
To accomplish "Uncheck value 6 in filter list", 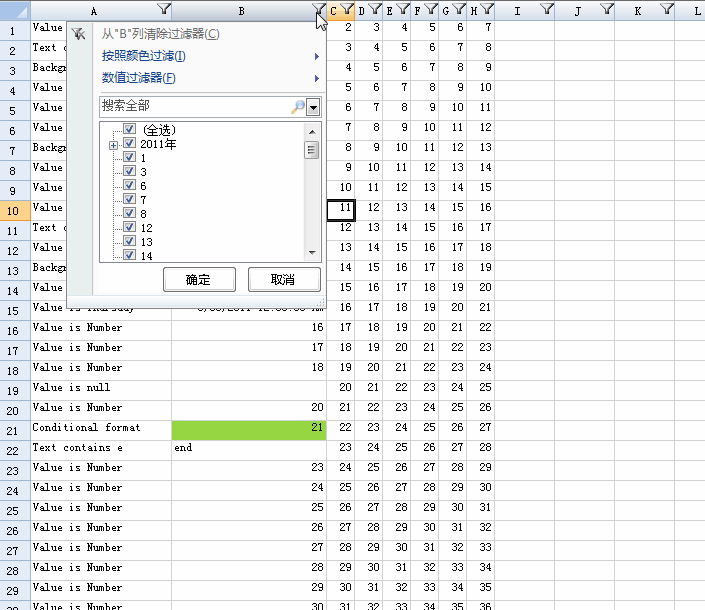I will coord(129,185).
